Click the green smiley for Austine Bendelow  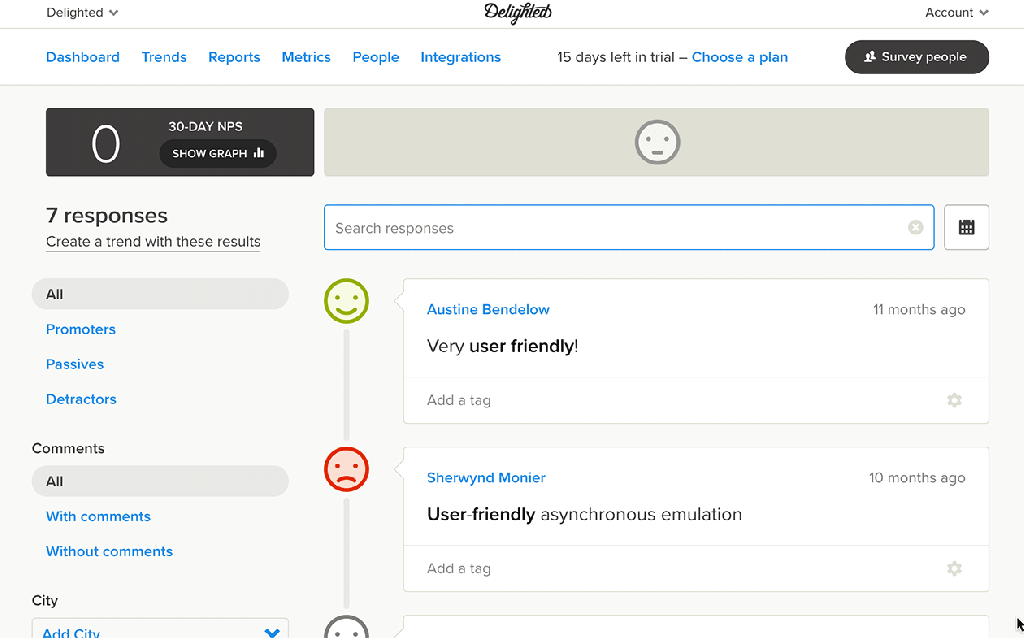[347, 301]
